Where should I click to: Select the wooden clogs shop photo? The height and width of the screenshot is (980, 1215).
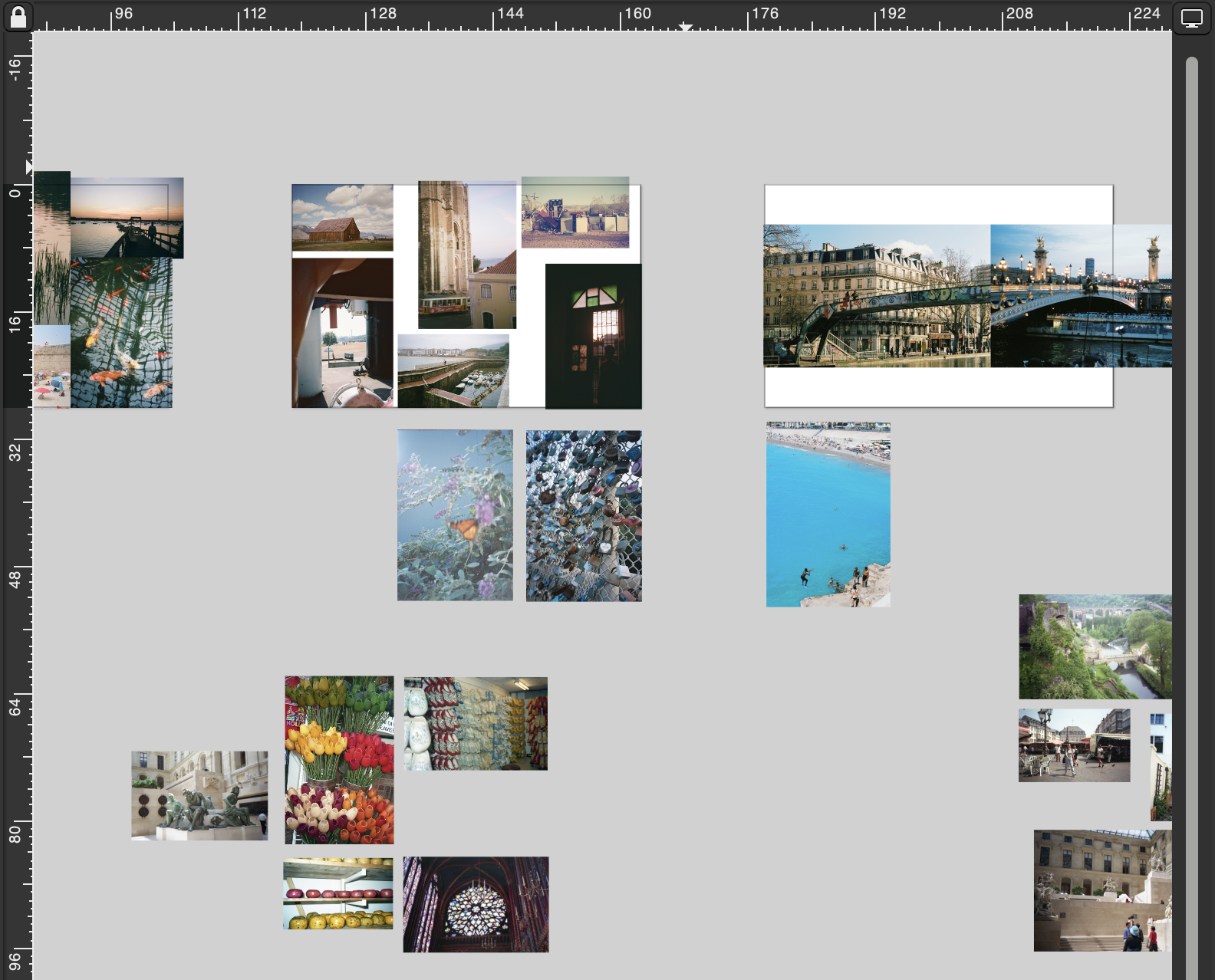(476, 723)
